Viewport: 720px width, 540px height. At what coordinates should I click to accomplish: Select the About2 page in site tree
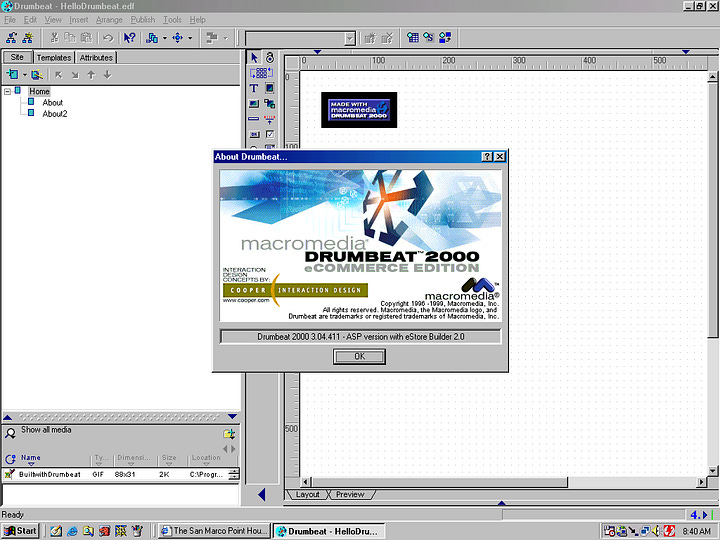[55, 113]
